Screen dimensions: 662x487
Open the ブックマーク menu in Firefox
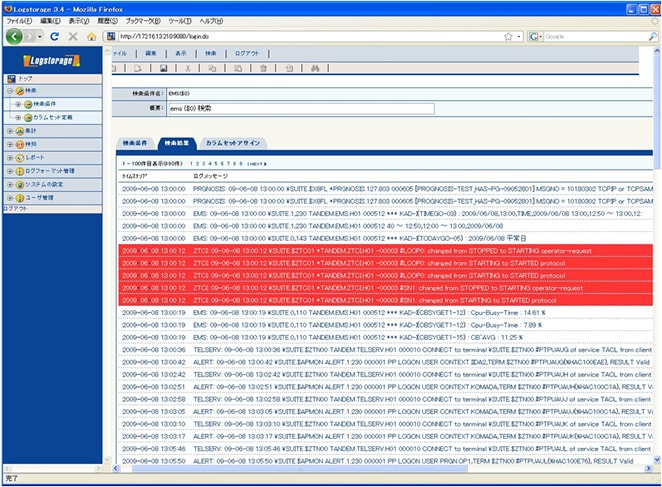click(143, 20)
